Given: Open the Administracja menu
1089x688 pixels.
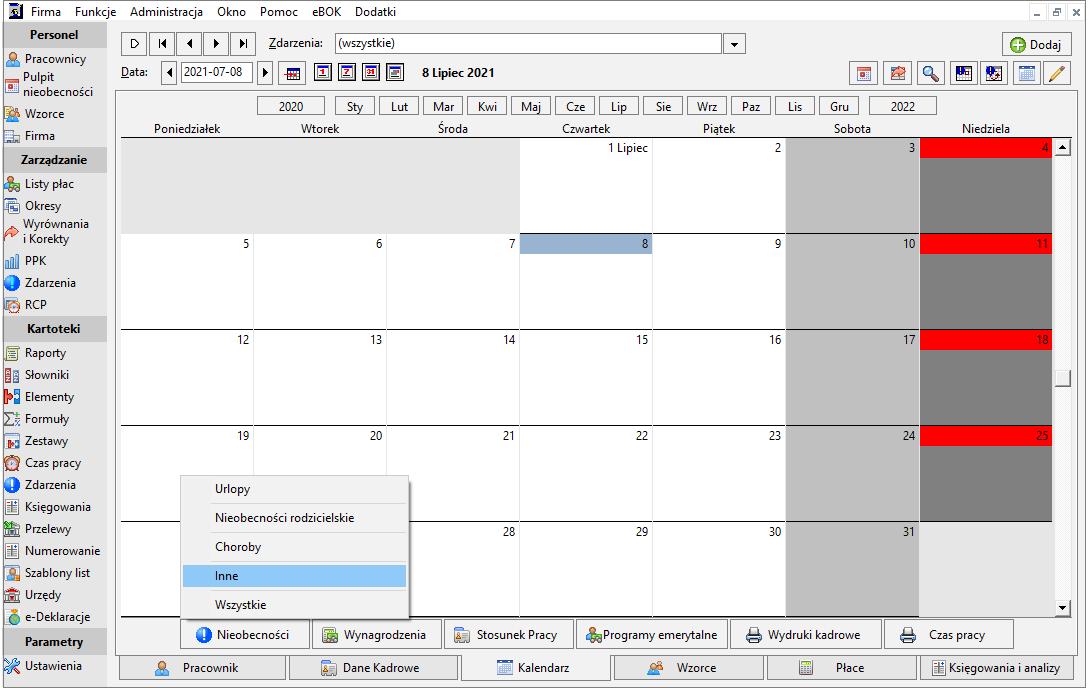Looking at the screenshot, I should pos(167,12).
